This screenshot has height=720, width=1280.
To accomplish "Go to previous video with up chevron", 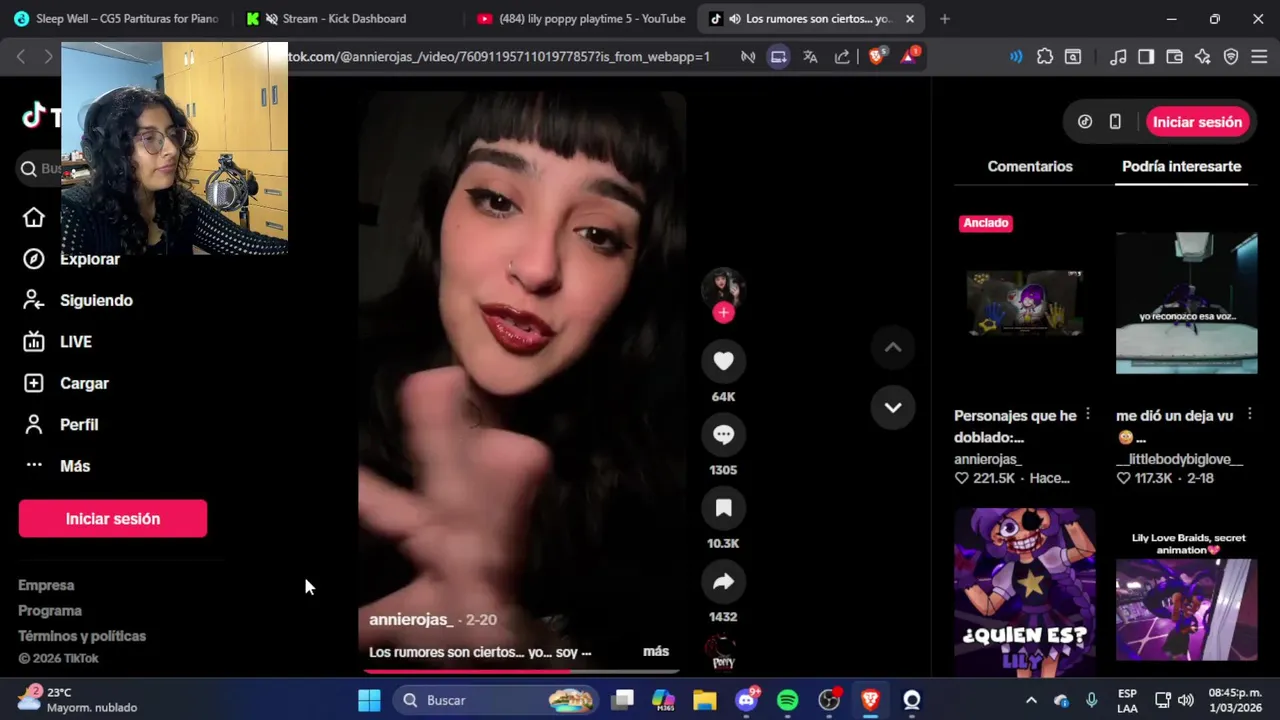I will (x=893, y=347).
